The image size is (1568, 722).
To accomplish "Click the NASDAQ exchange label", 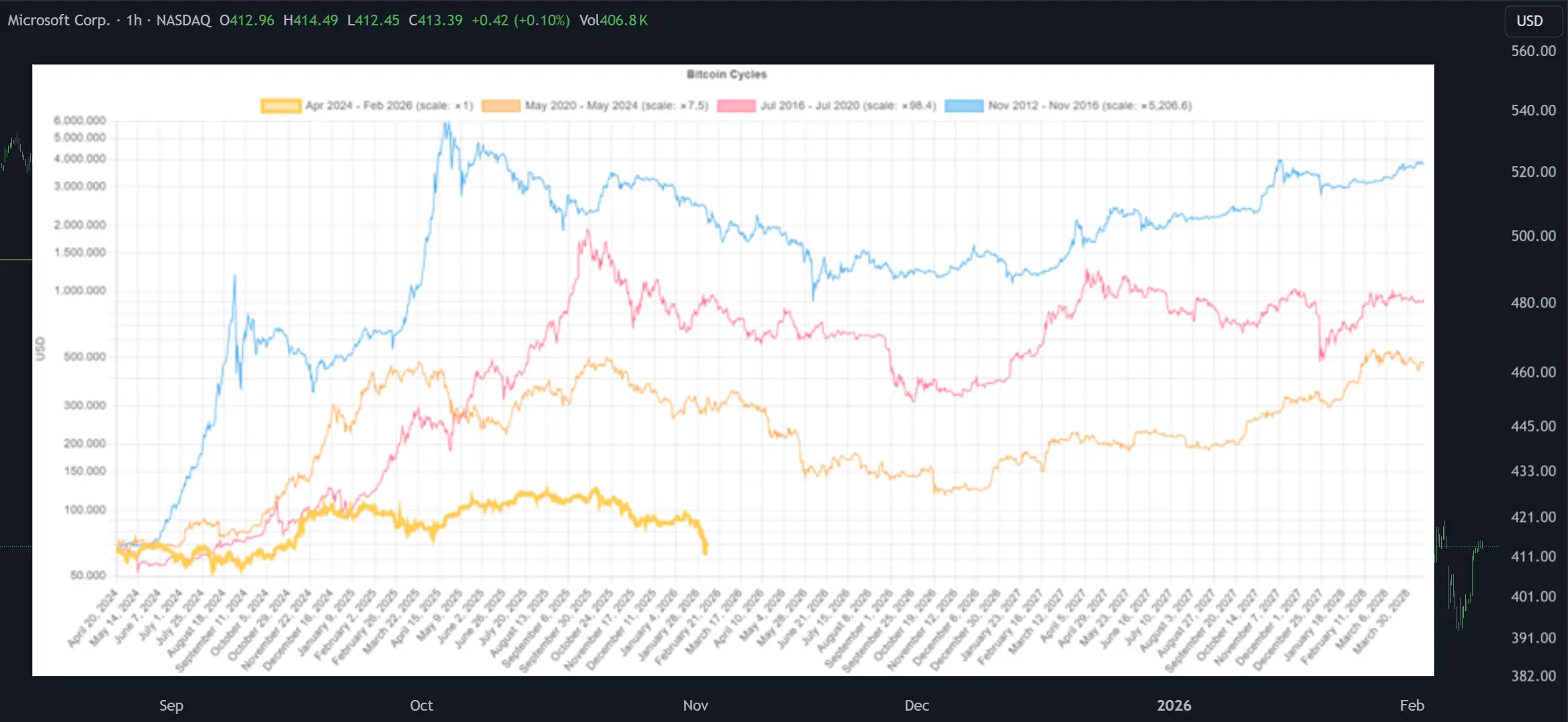I will click(x=184, y=20).
